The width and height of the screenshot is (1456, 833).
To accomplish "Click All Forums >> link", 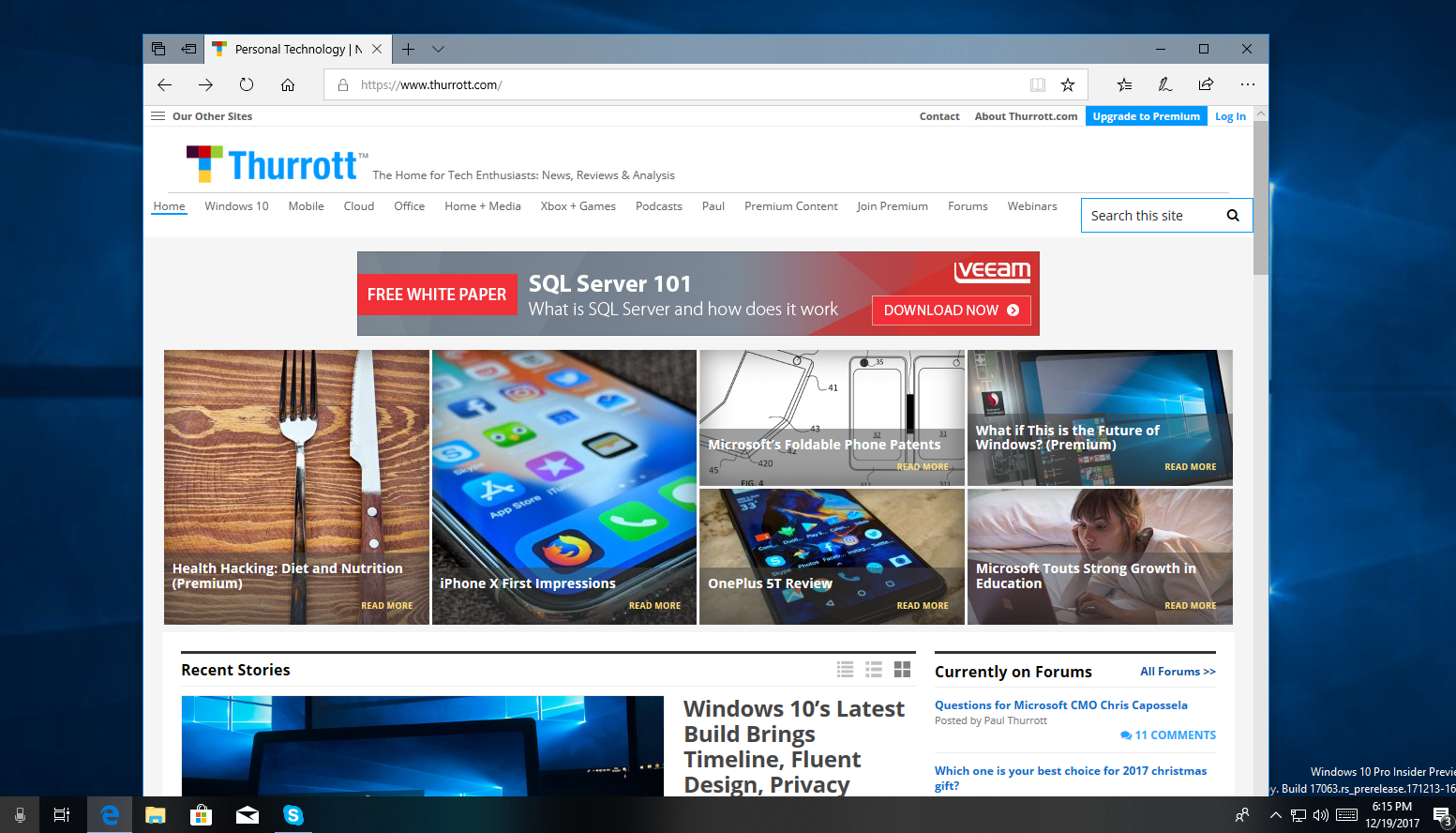I will [1178, 672].
